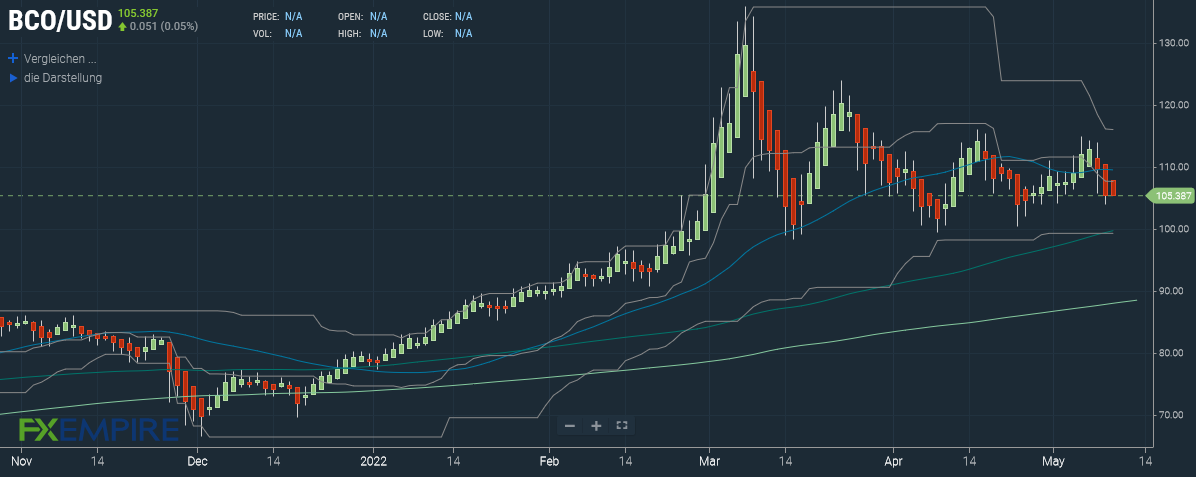The height and width of the screenshot is (477, 1196).
Task: Zoom in using the plus button
Action: click(x=596, y=426)
